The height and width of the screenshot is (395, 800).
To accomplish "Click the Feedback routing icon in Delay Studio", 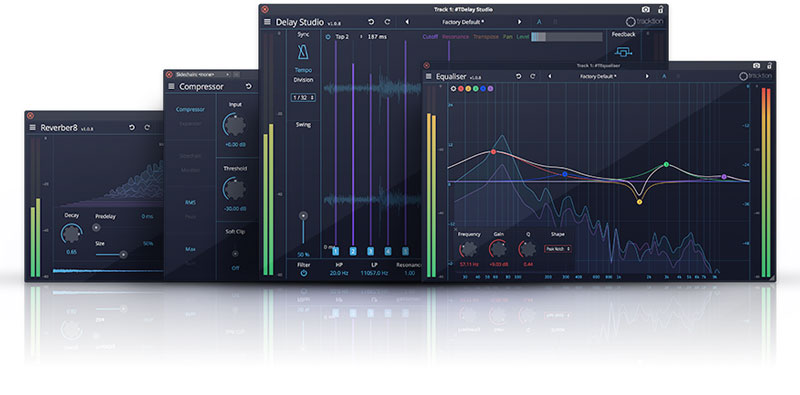I will [623, 51].
